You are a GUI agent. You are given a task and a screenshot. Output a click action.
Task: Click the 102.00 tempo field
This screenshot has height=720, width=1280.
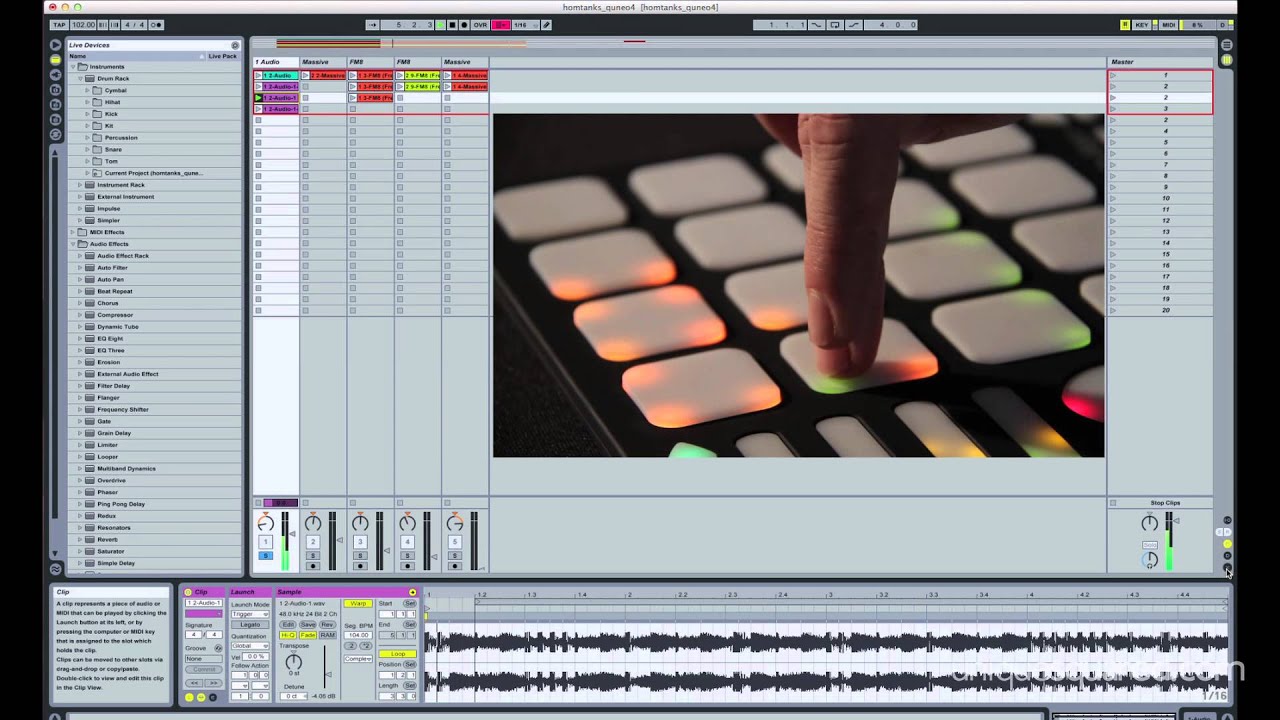click(83, 25)
